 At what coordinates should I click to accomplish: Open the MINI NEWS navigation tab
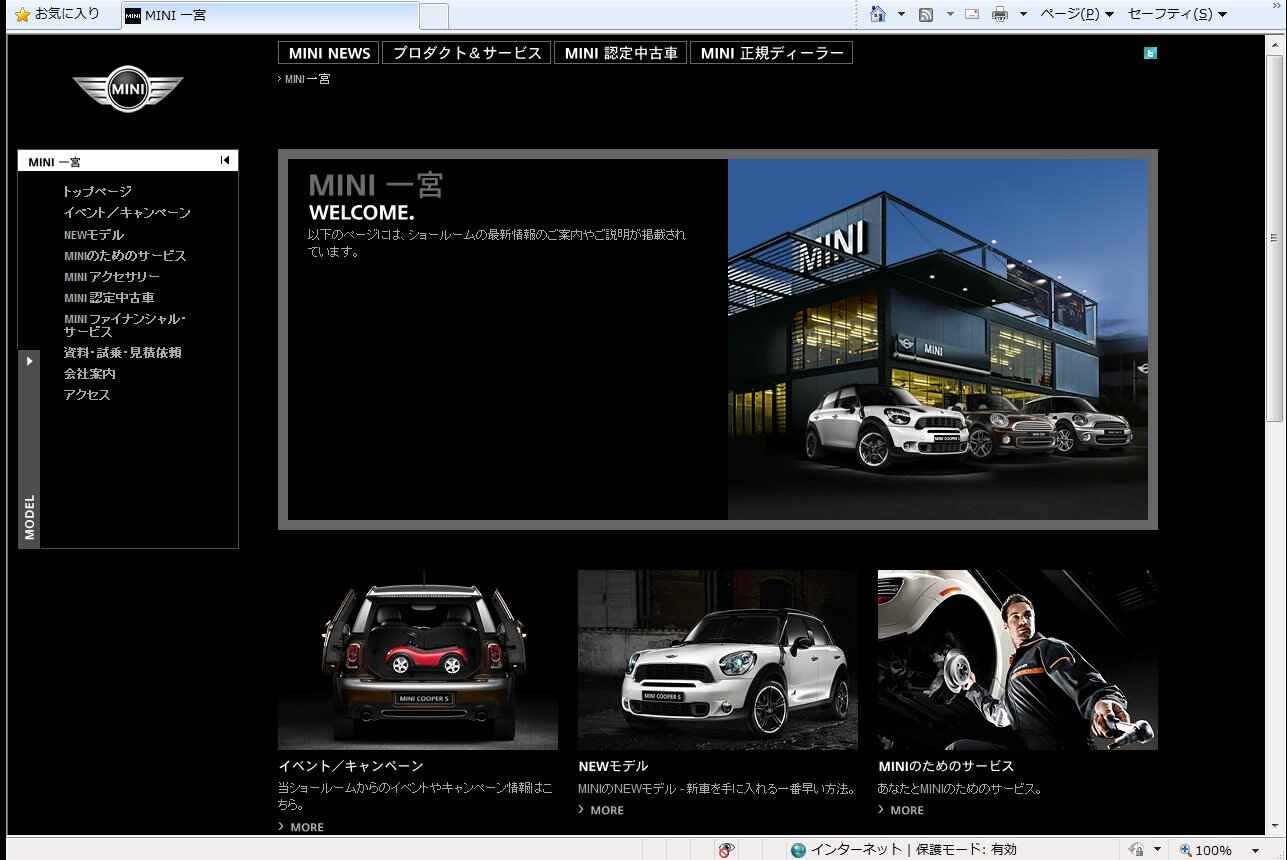click(x=329, y=53)
